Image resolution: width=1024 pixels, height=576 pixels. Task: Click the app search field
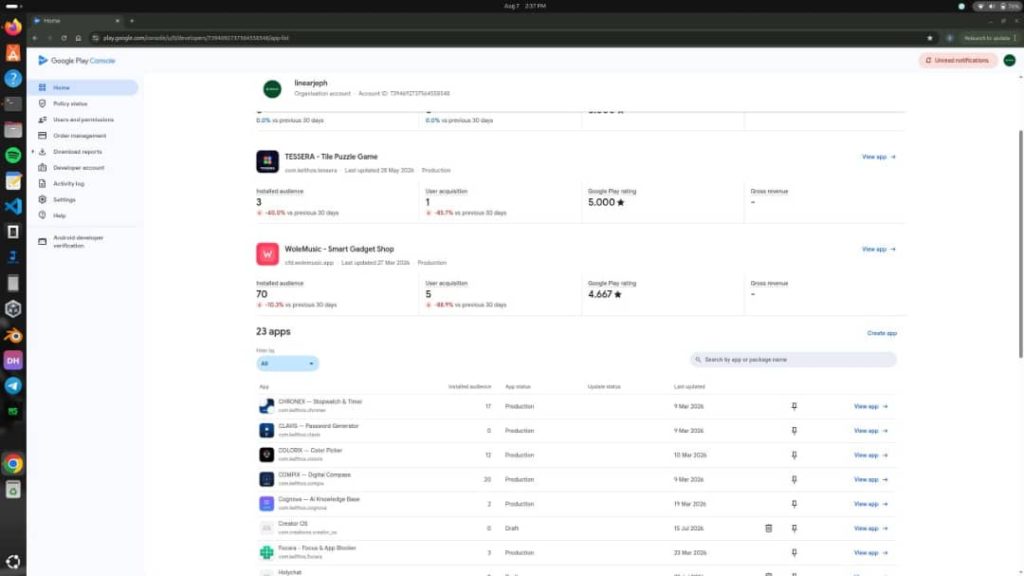[x=793, y=360]
